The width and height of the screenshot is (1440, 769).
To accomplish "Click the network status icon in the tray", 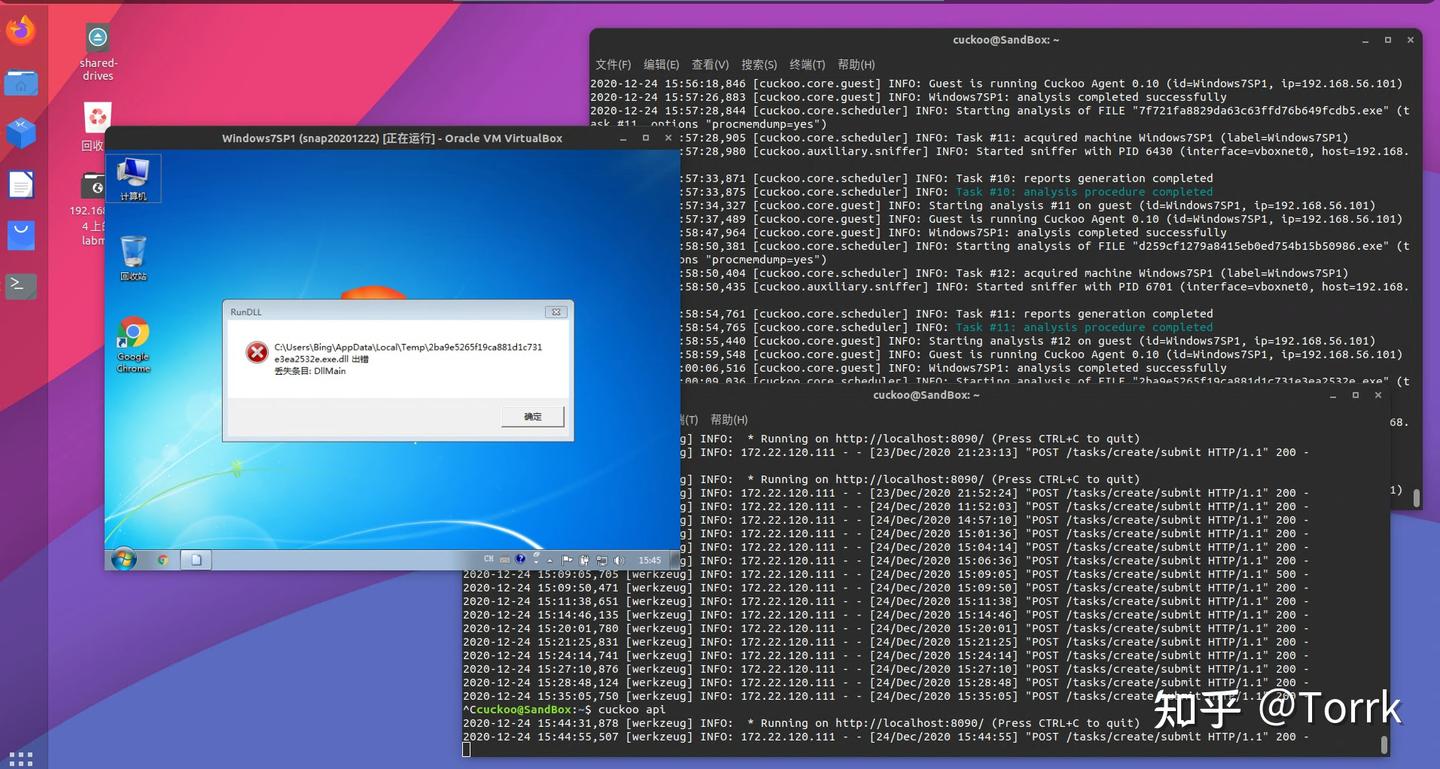I will (x=602, y=561).
